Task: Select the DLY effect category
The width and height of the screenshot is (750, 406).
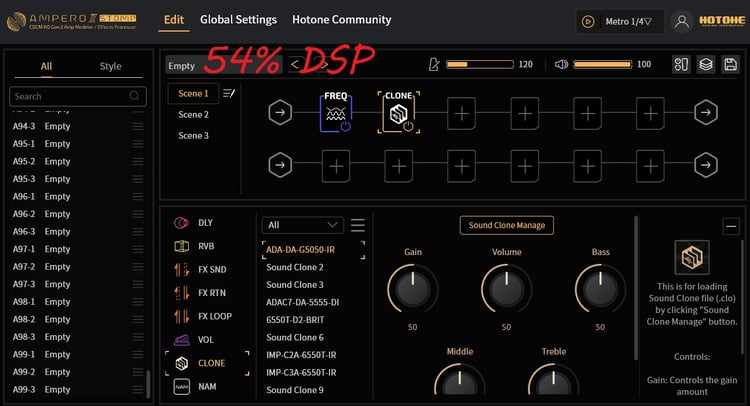Action: click(205, 223)
